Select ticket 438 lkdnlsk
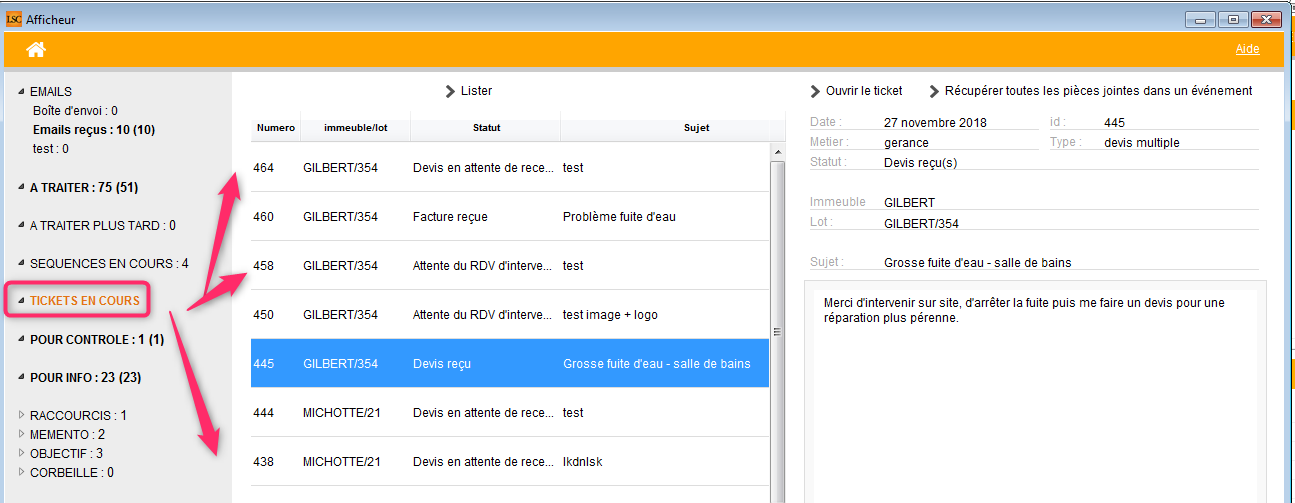 pyautogui.click(x=510, y=462)
